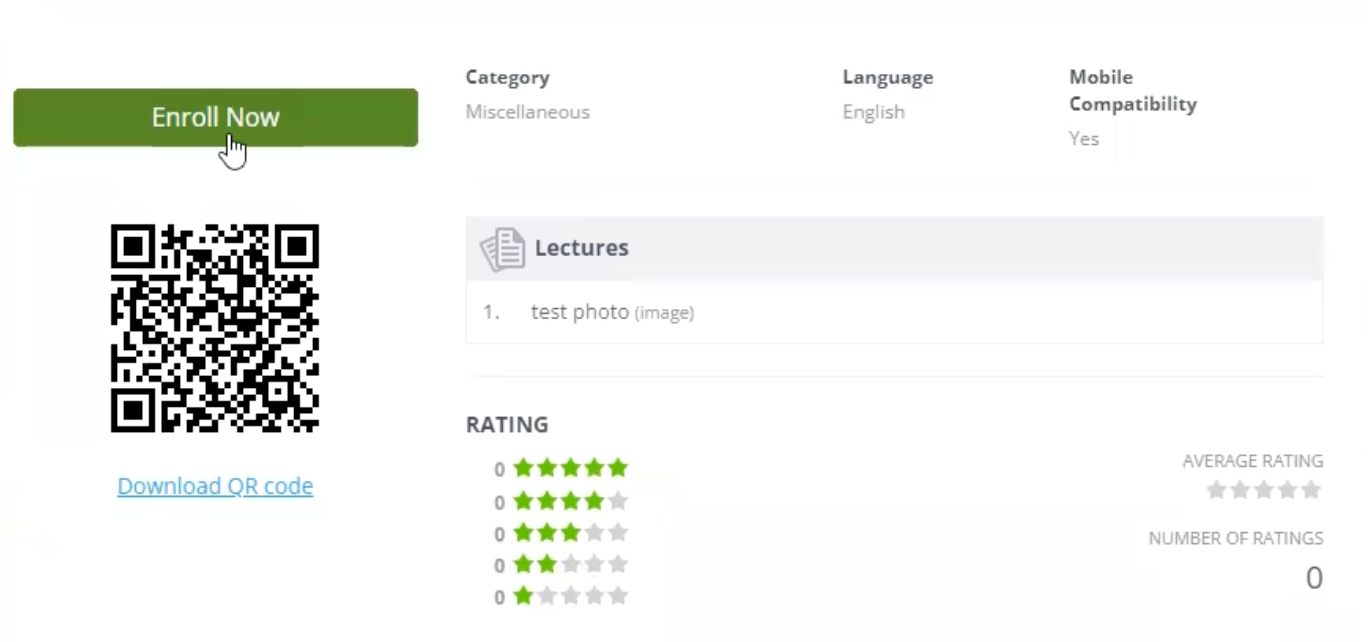
Task: Click the two-star rating row
Action: coord(561,565)
